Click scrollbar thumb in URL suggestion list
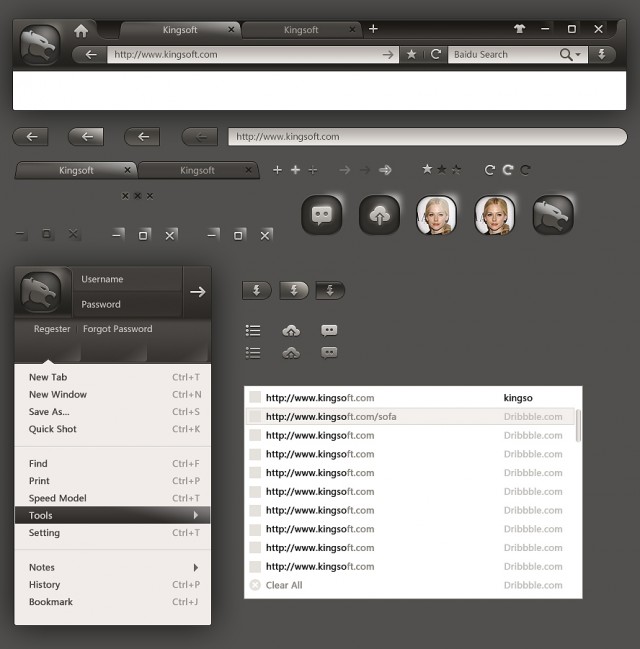Image resolution: width=640 pixels, height=649 pixels. [578, 425]
